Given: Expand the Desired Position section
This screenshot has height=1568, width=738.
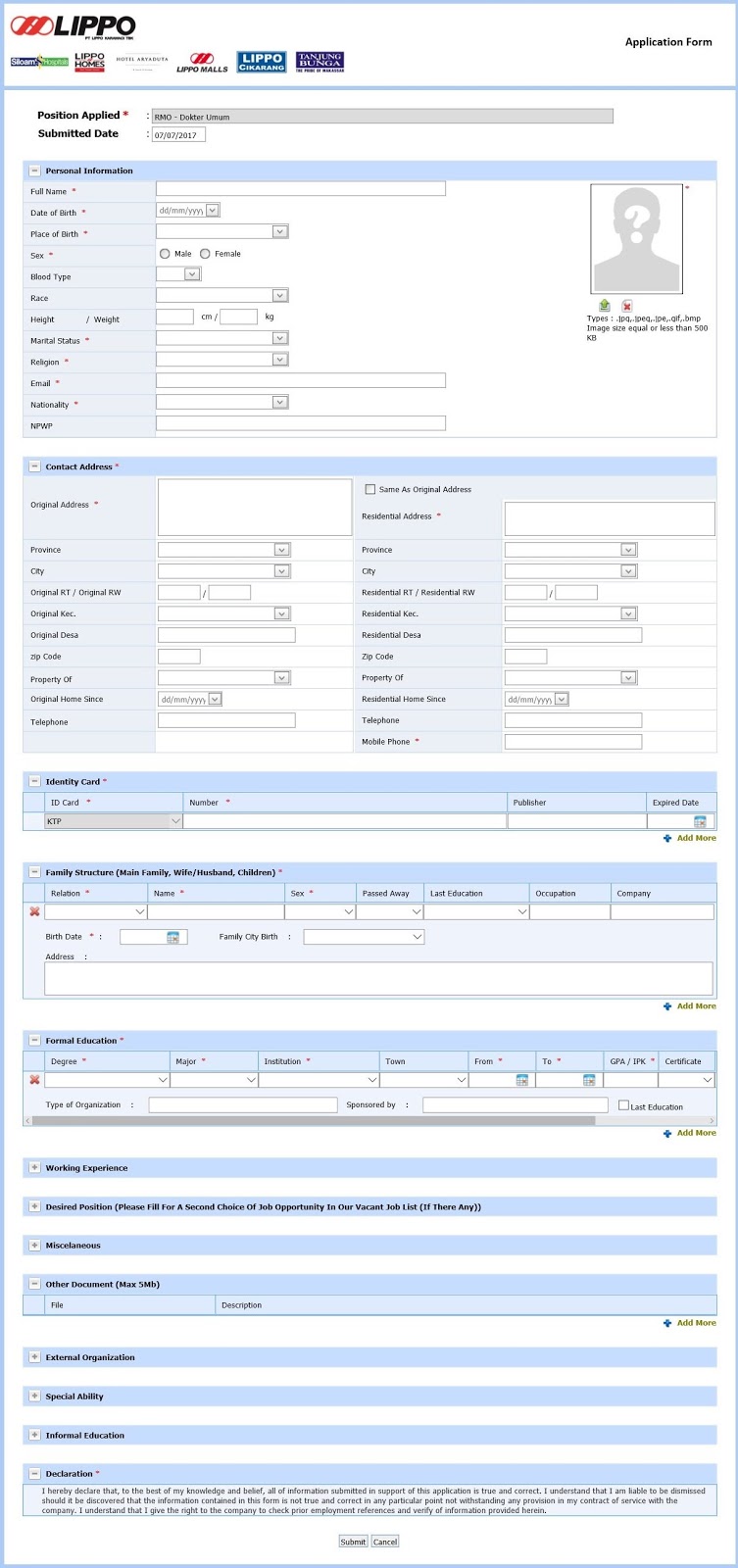Looking at the screenshot, I should coord(34,1206).
